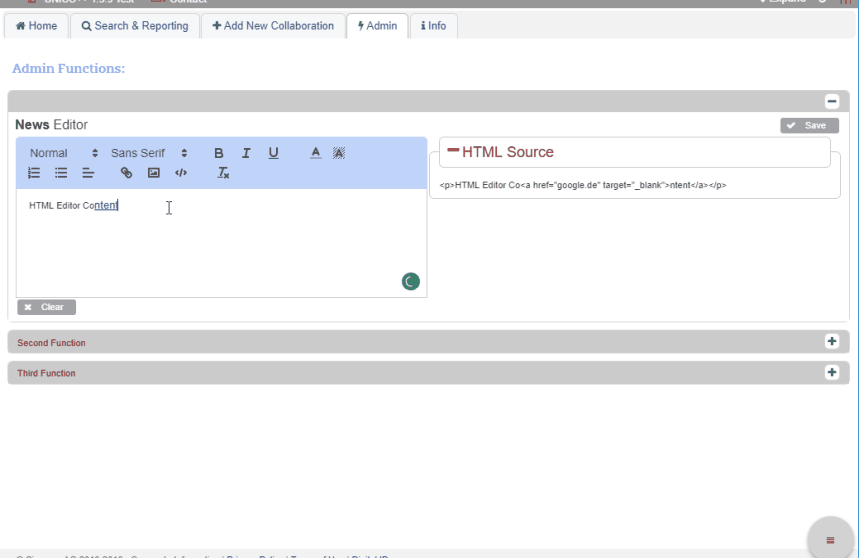Screen dimensions: 859x558
Task: Expand the Second Function section
Action: (832, 341)
